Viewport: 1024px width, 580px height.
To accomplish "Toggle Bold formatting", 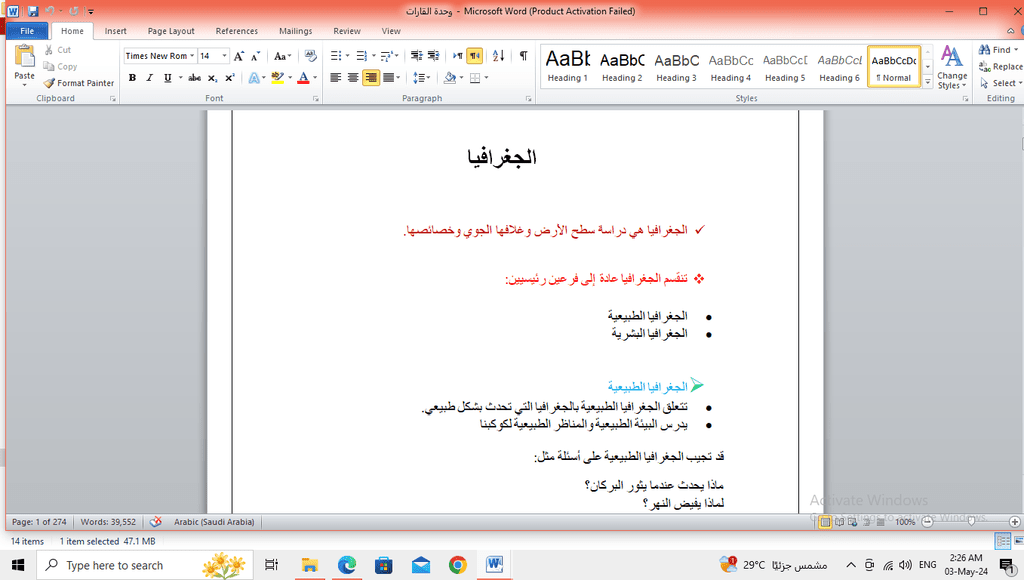I will [x=133, y=78].
